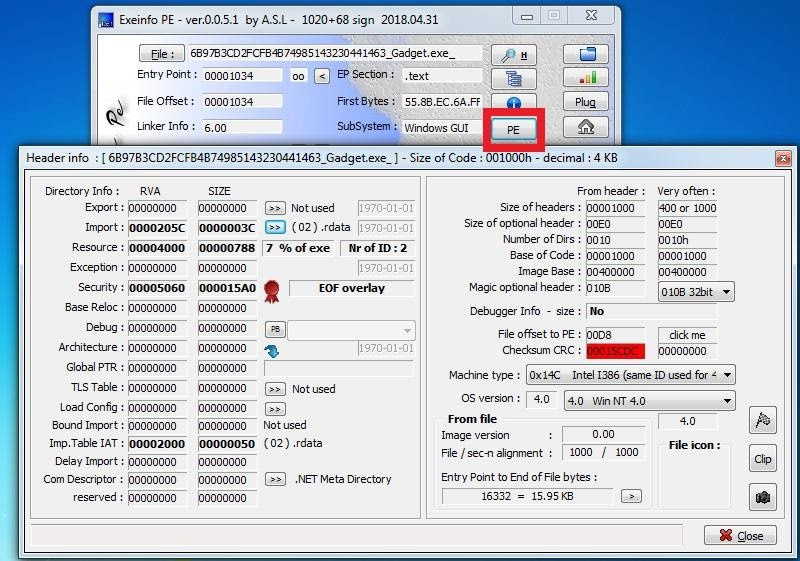Click the Close button in Header info
800x561 pixels.
(x=740, y=536)
